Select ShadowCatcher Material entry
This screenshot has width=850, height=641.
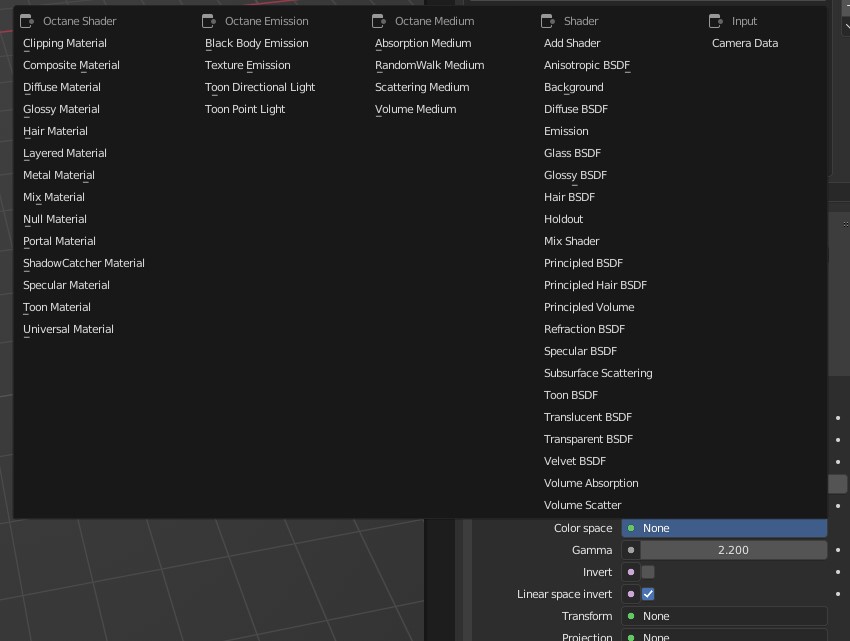coord(83,263)
